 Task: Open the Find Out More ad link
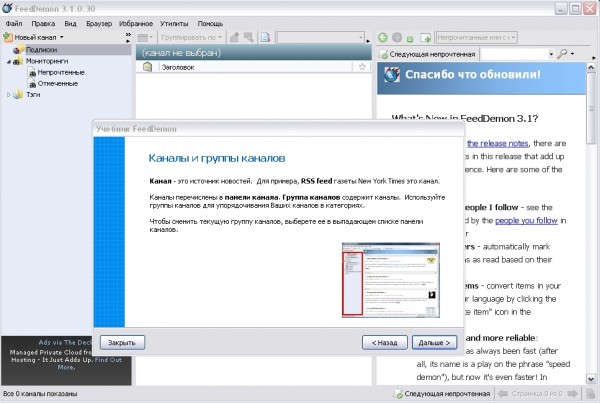point(90,364)
